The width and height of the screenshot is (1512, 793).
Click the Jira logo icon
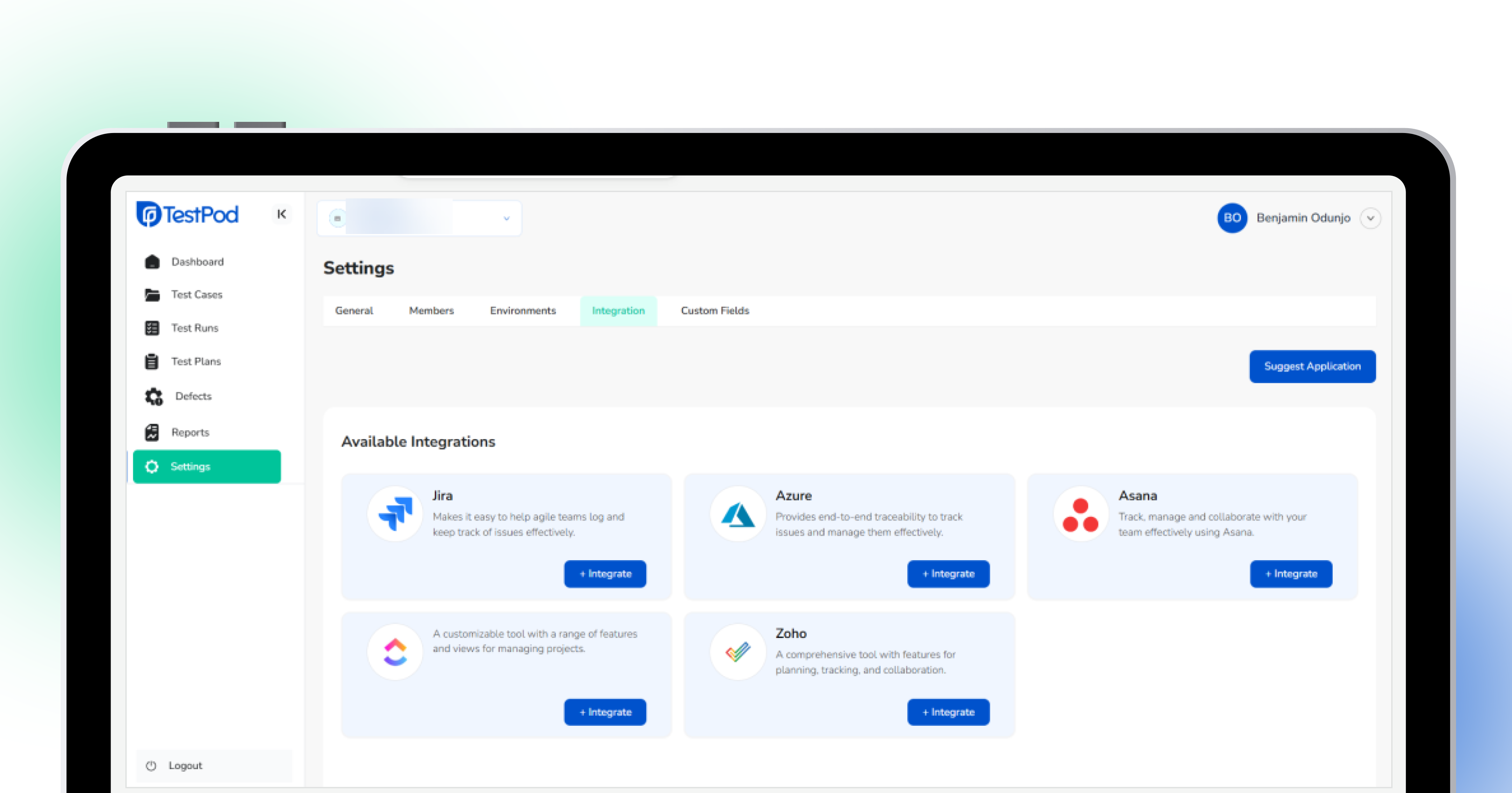pos(395,514)
